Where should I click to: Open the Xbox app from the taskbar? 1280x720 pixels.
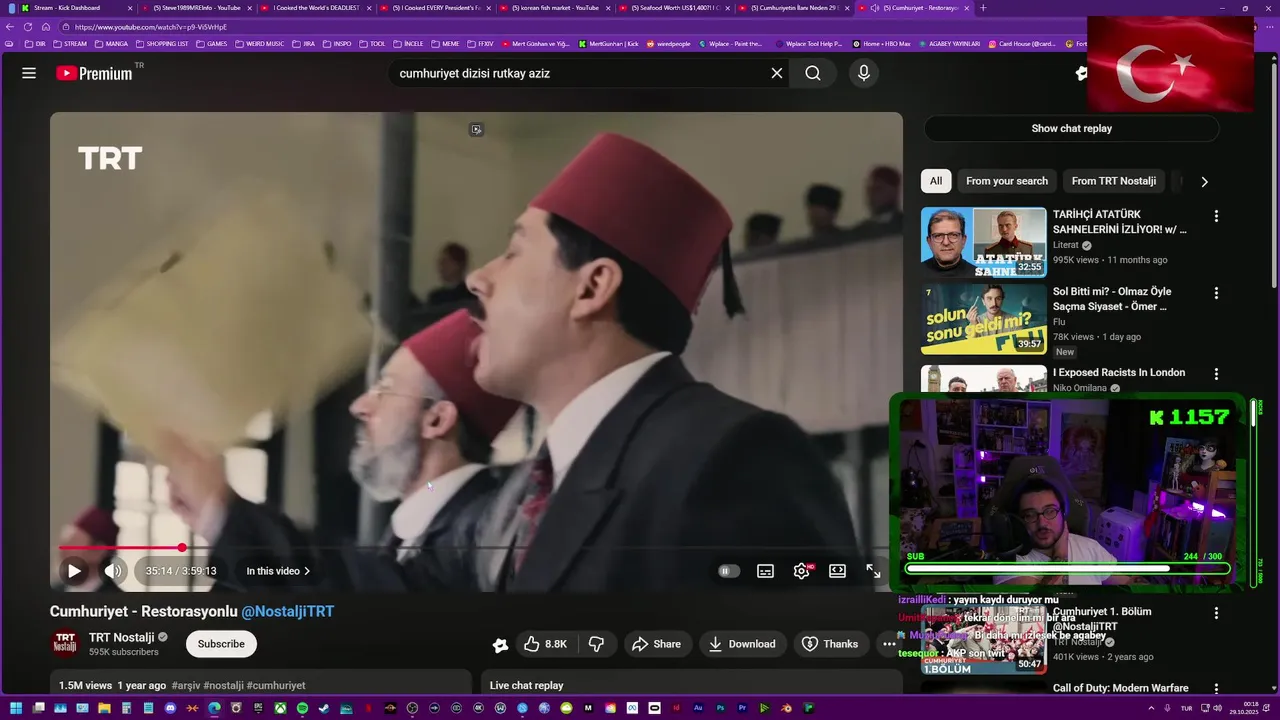280,708
